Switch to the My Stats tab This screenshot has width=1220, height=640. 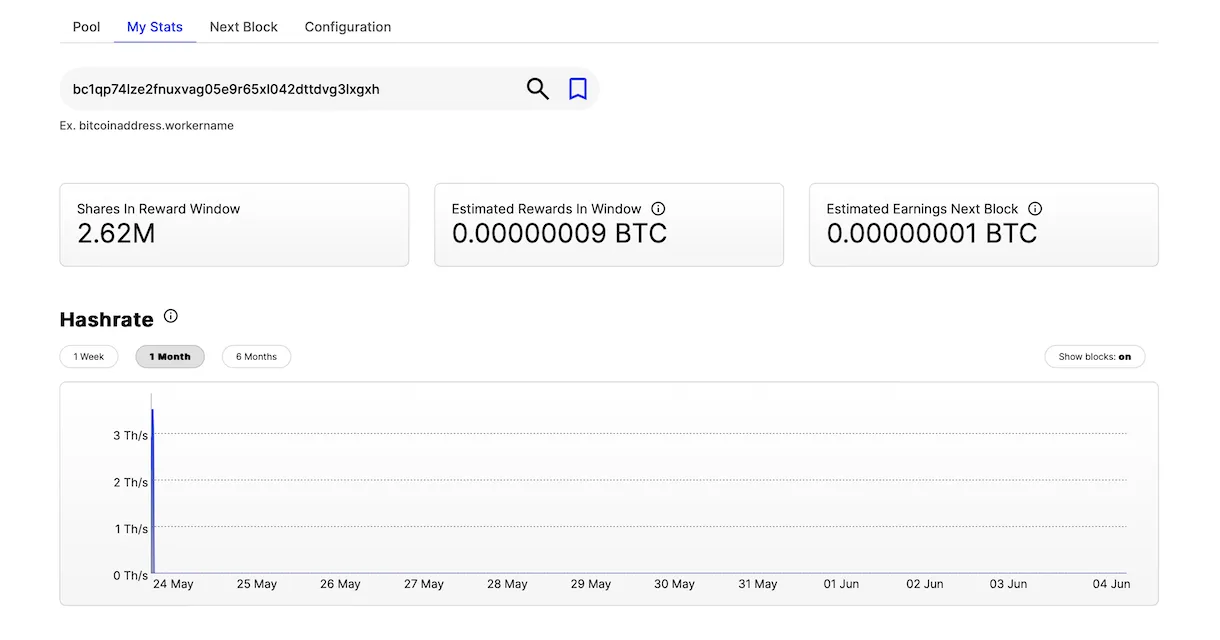(x=155, y=27)
